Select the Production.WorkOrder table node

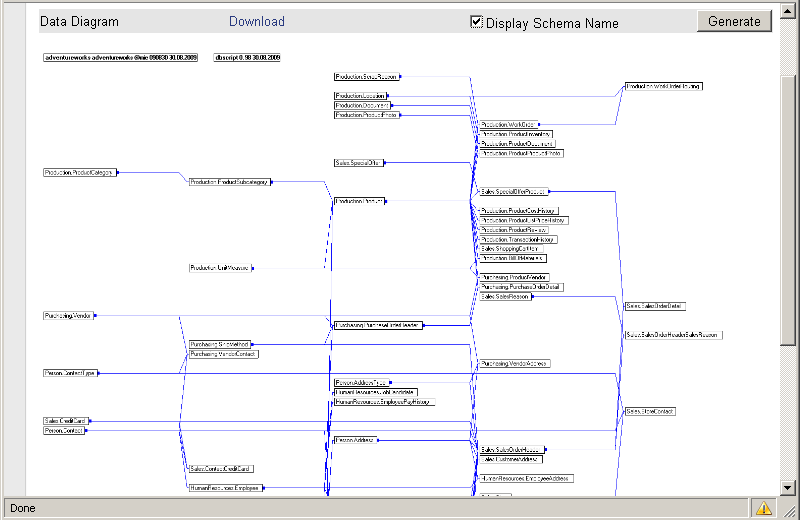click(509, 125)
